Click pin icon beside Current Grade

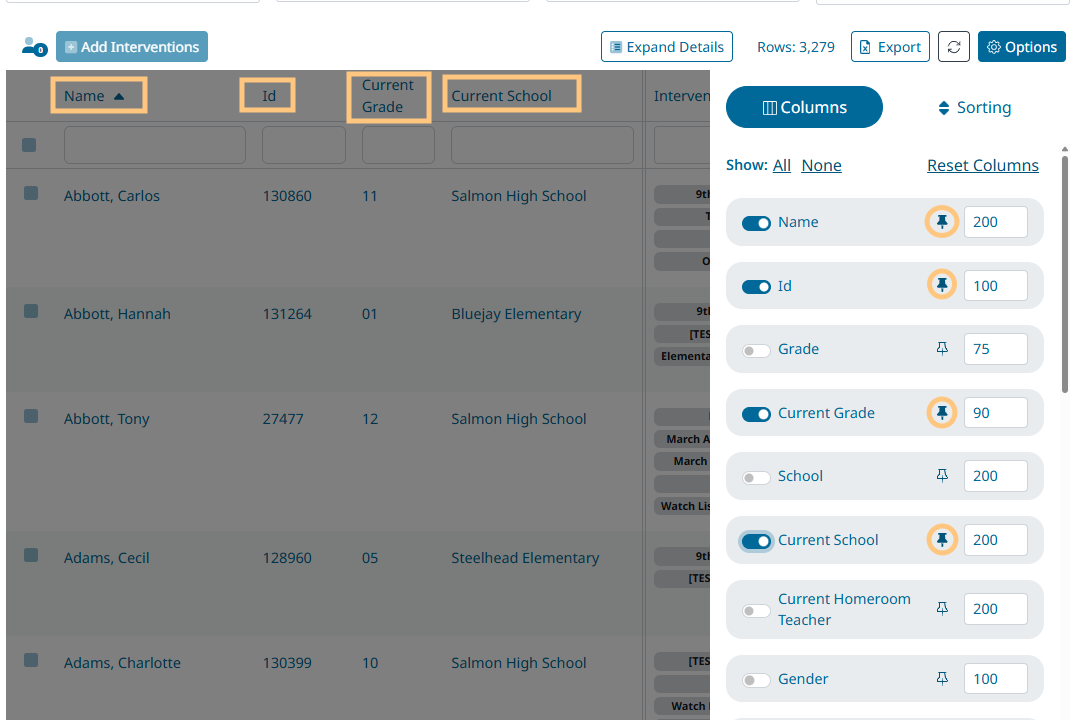click(x=941, y=413)
